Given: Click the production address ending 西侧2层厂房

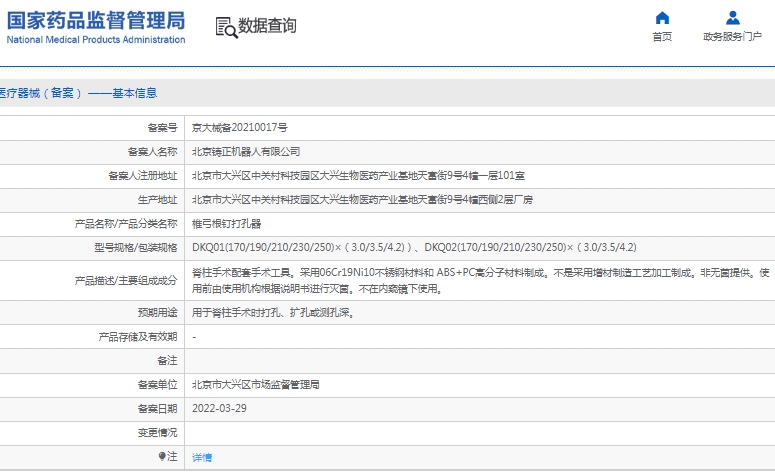Looking at the screenshot, I should pos(362,200).
